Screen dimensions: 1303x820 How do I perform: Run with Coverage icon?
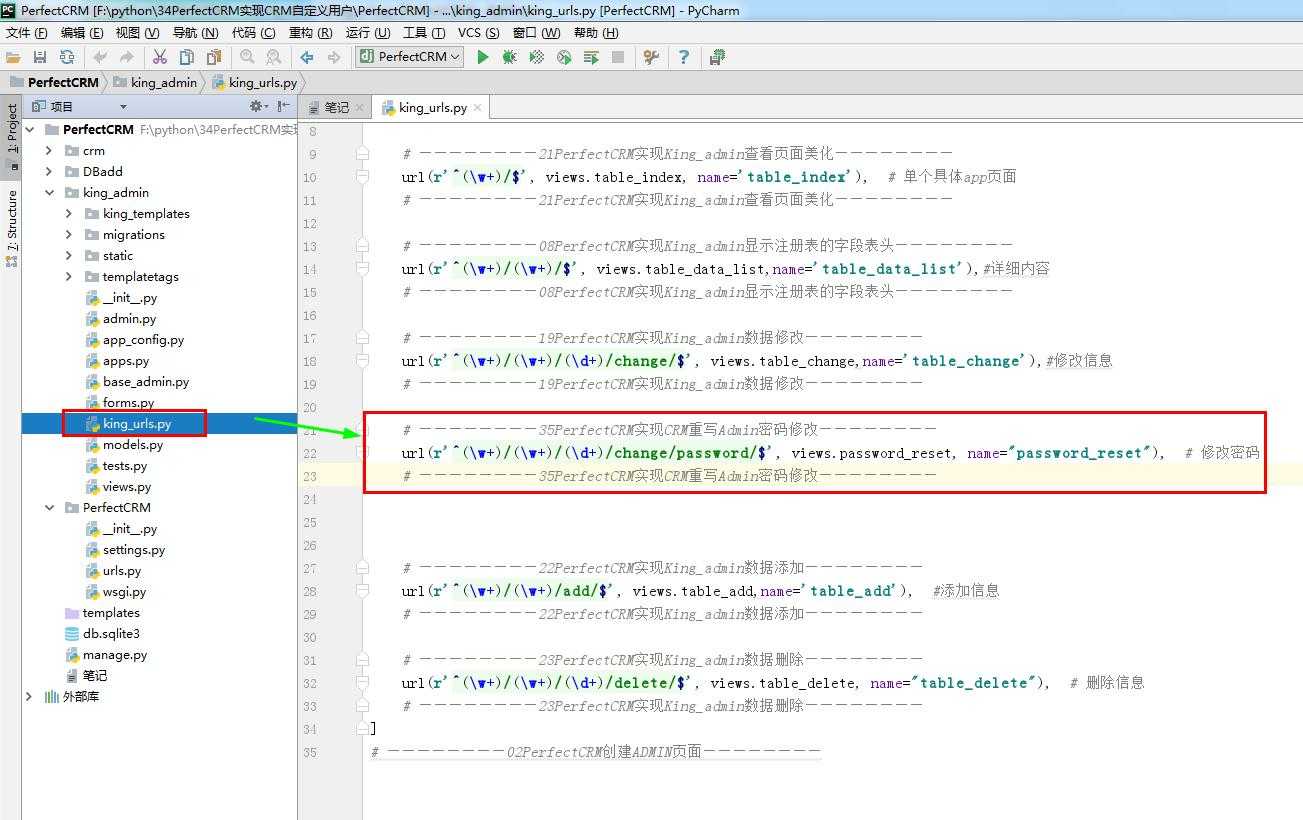[x=537, y=57]
